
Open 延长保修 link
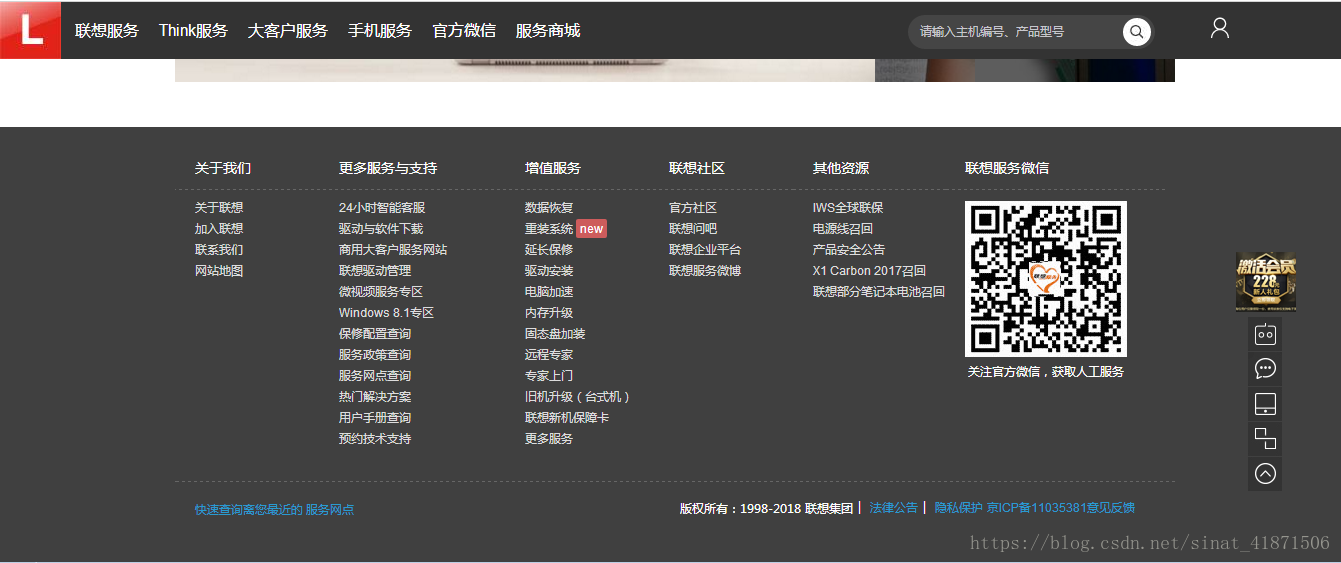click(x=549, y=250)
